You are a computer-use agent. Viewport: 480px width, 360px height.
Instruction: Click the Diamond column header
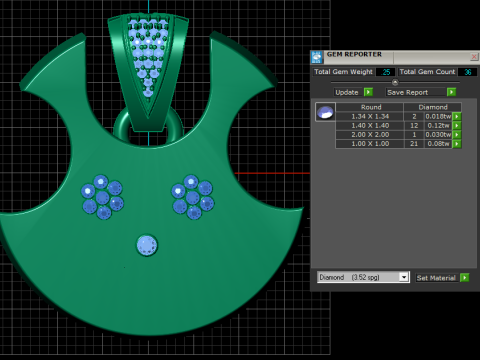[433, 107]
